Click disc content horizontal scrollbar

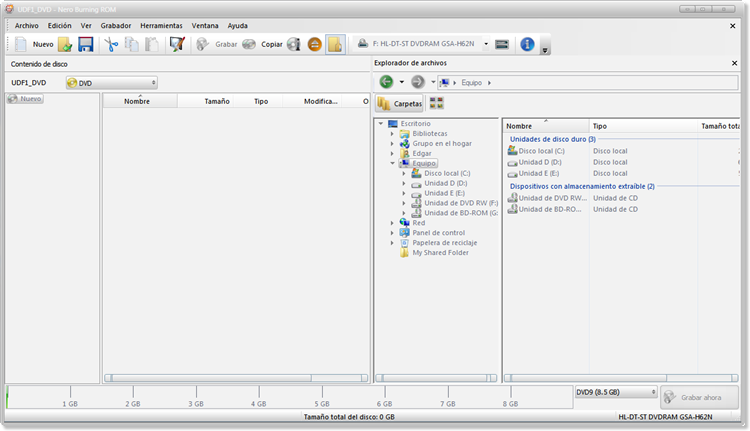(x=236, y=378)
